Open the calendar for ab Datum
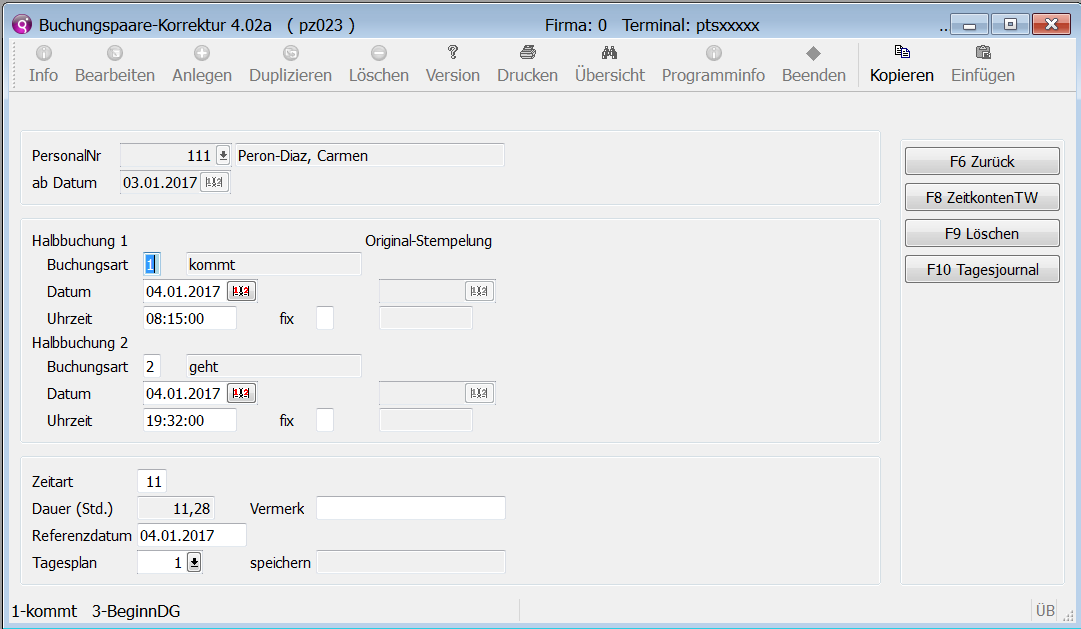The width and height of the screenshot is (1081, 629). click(215, 182)
